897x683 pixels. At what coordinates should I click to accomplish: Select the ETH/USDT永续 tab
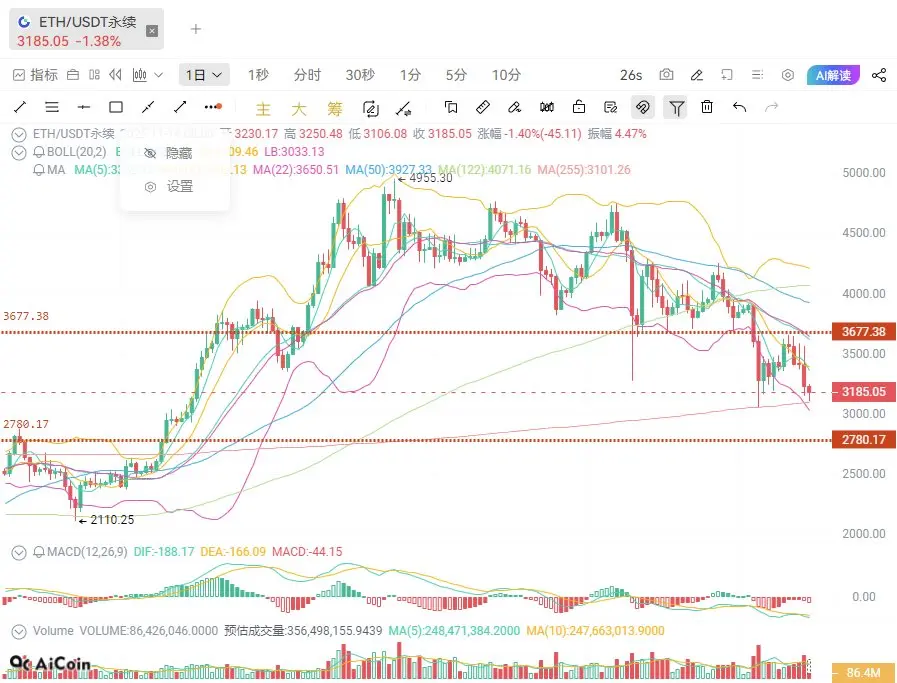click(x=86, y=30)
